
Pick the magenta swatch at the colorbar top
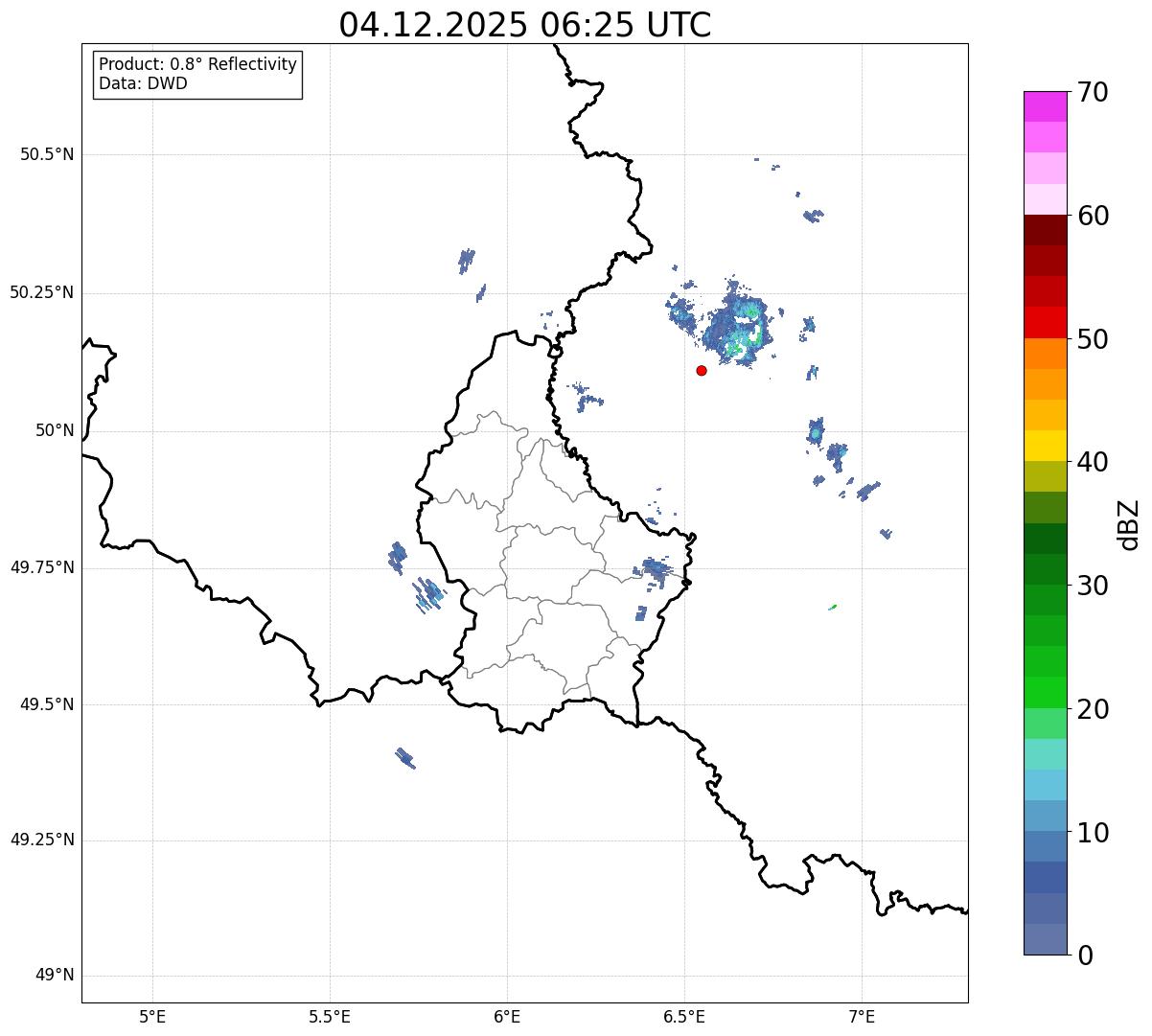1046,106
